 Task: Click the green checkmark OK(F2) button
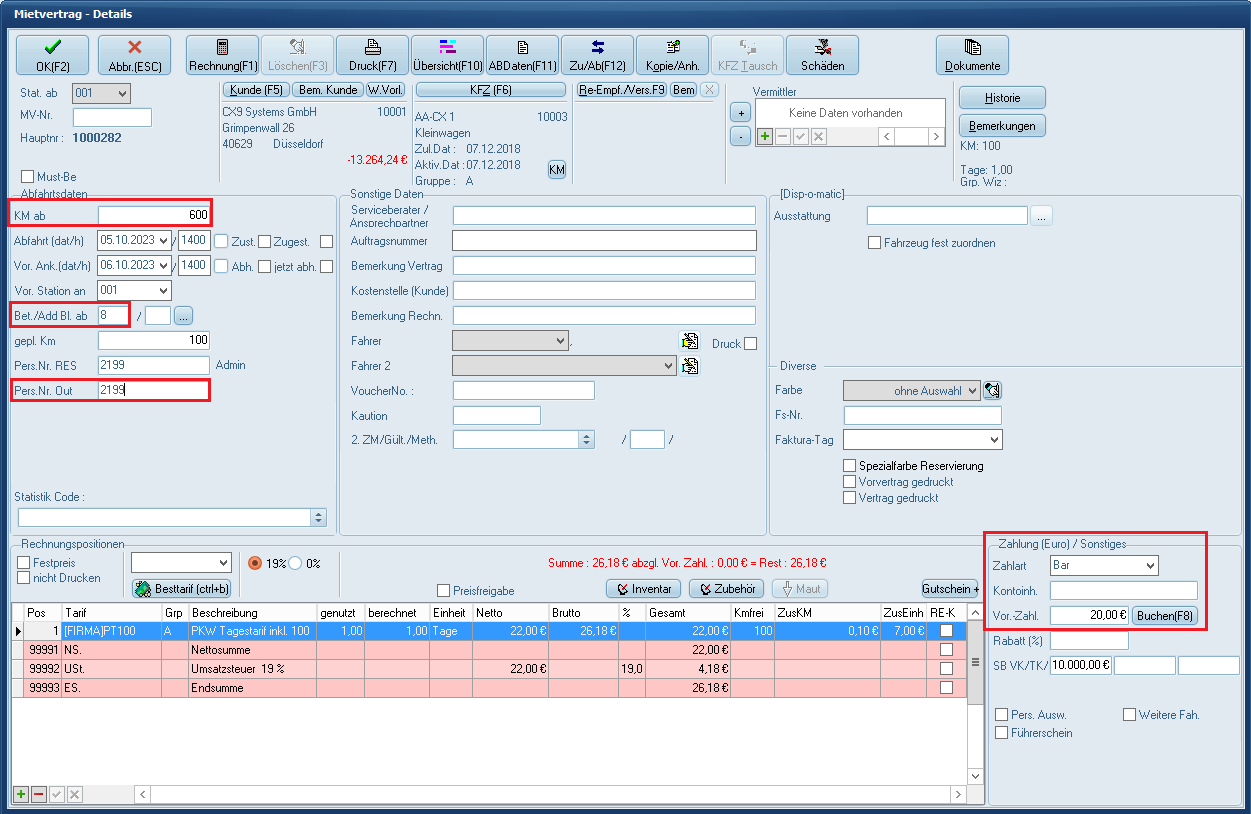click(x=52, y=55)
